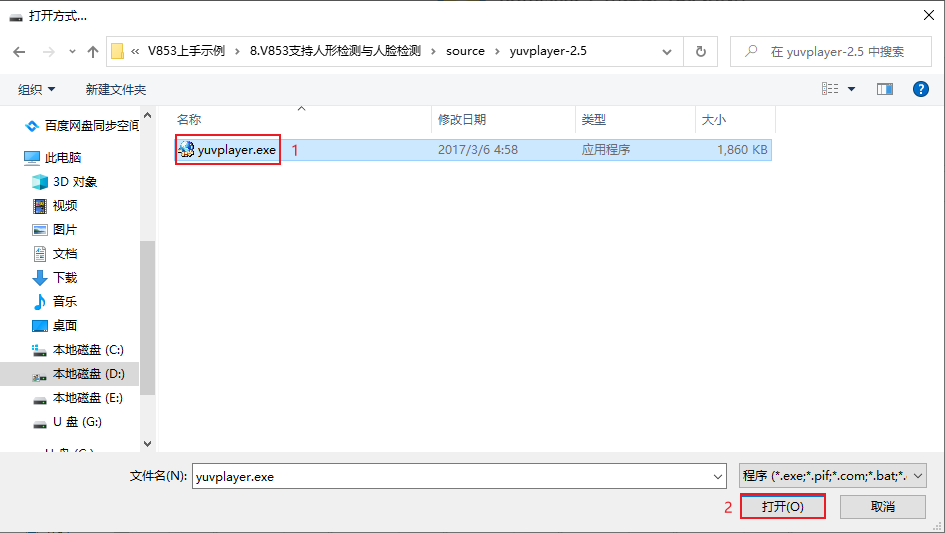Sort by 类型 column header
Screen dimensions: 945x533
coord(594,119)
